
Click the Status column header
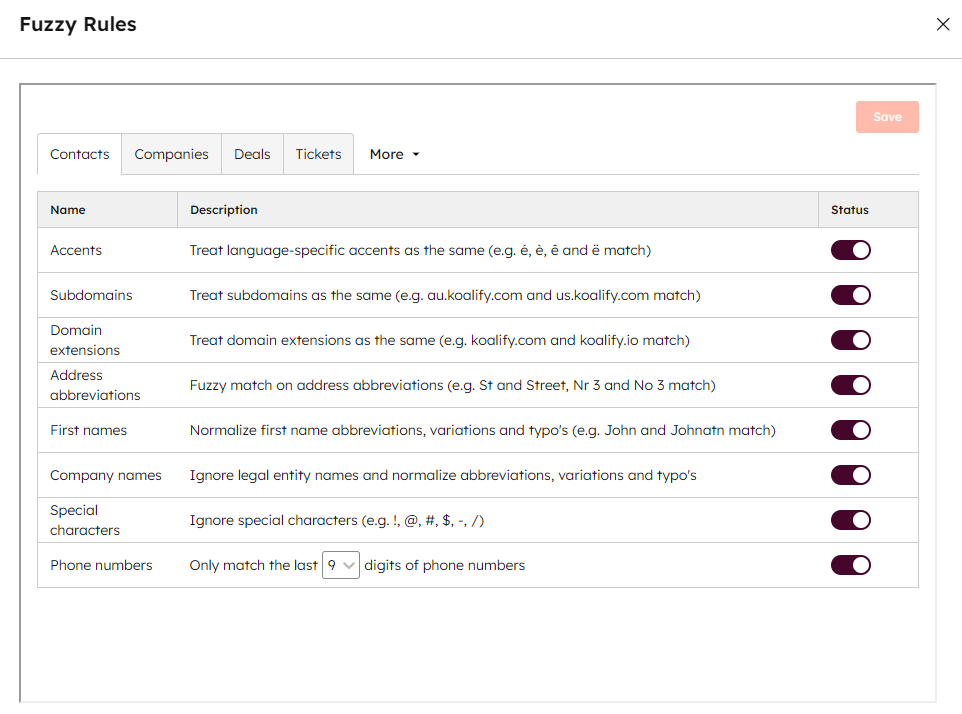point(849,210)
